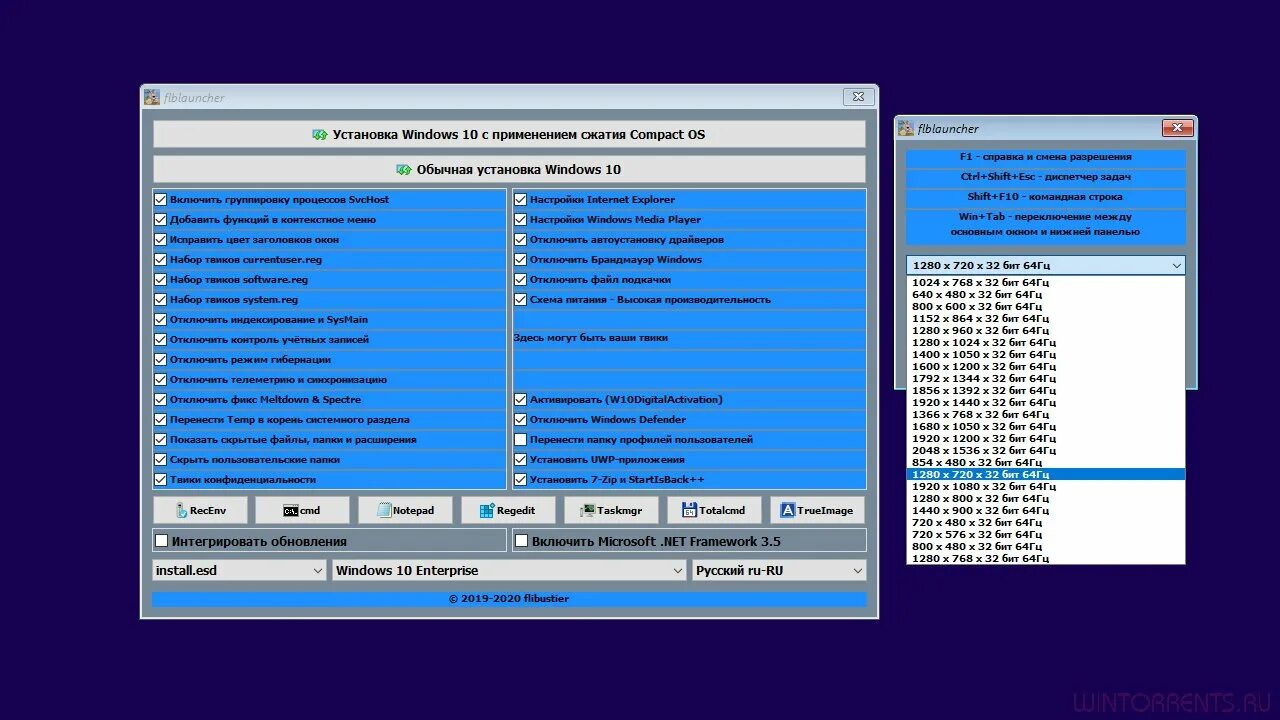Toggle 'Отключить телеметрию и синхронизацию' checkbox
This screenshot has height=720, width=1280.
tap(161, 379)
